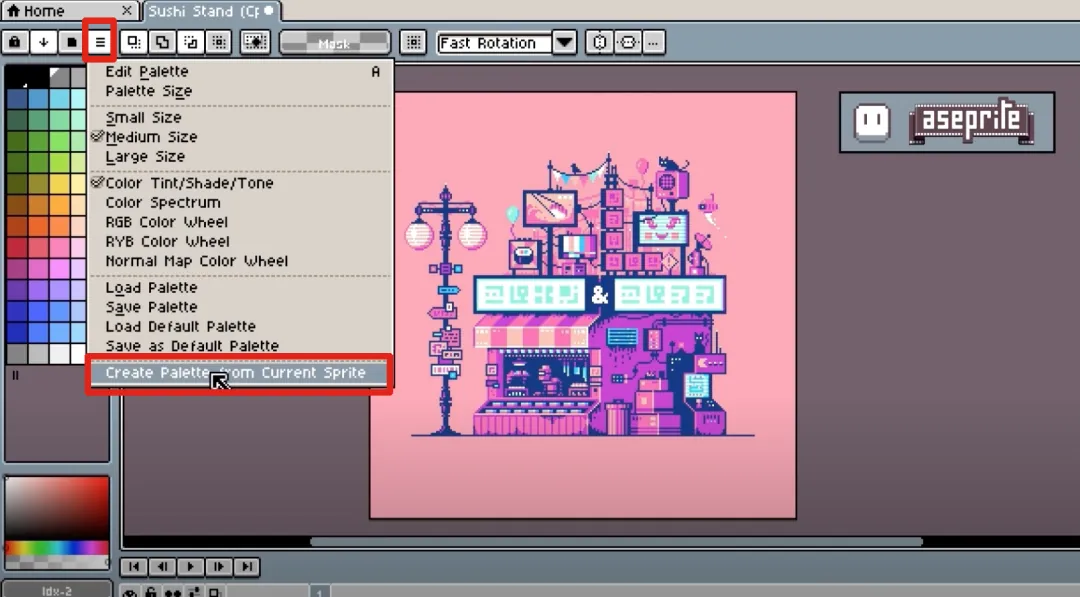
Task: Go to the first frame
Action: [x=134, y=567]
